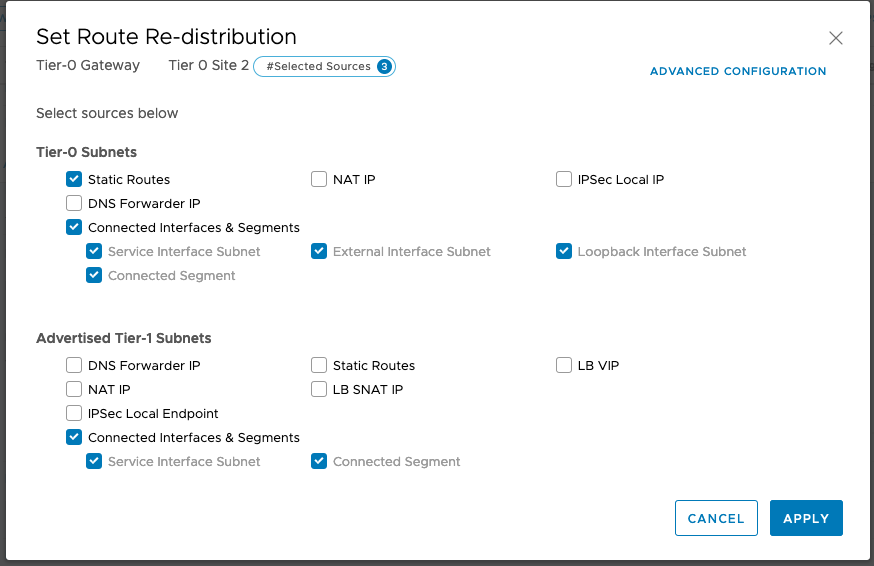Close the Set Route Re-distribution dialog
The width and height of the screenshot is (874, 566).
(836, 39)
